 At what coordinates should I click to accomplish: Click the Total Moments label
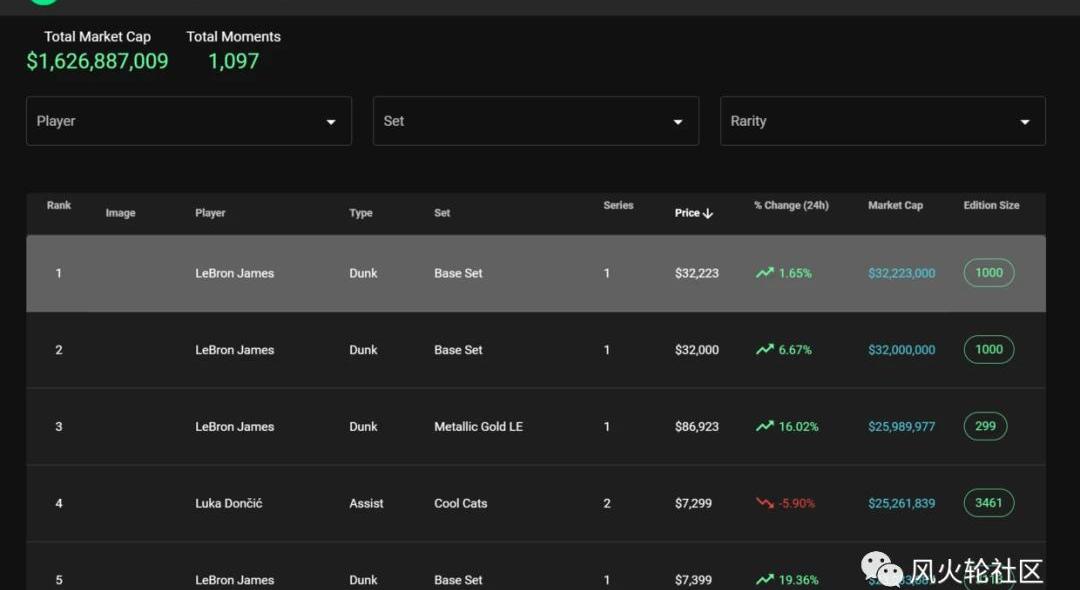[x=233, y=36]
